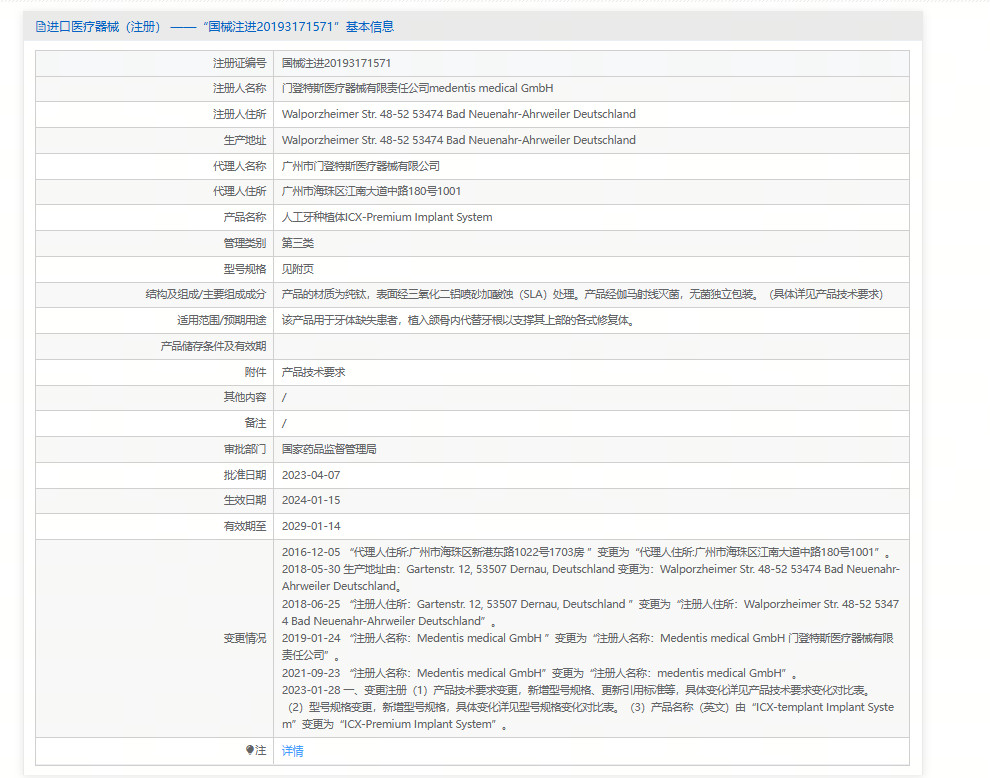Click the expiry date 2029-01-14
The width and height of the screenshot is (990, 778).
tap(310, 526)
